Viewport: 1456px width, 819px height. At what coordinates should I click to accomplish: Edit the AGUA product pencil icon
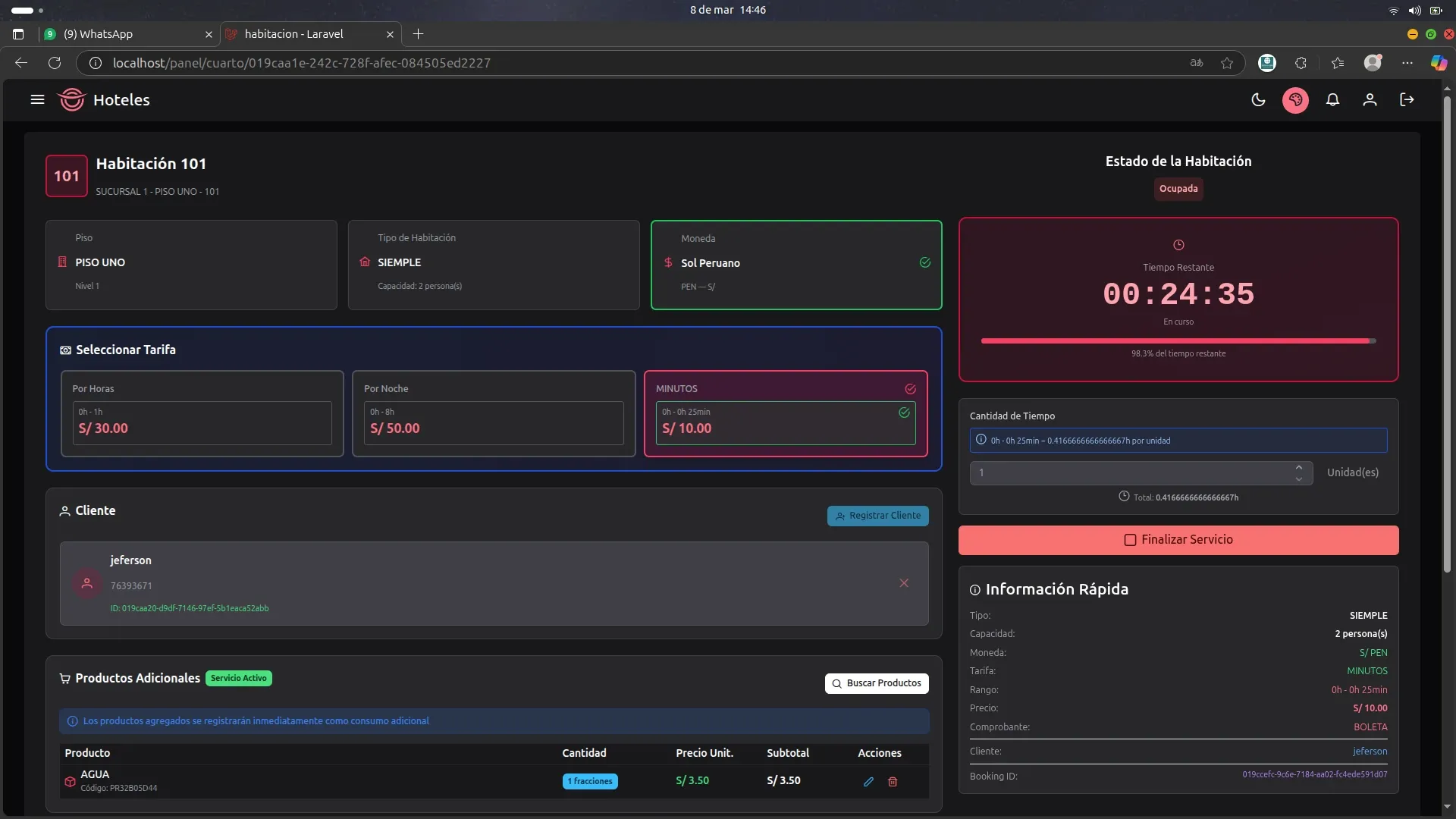tap(868, 781)
